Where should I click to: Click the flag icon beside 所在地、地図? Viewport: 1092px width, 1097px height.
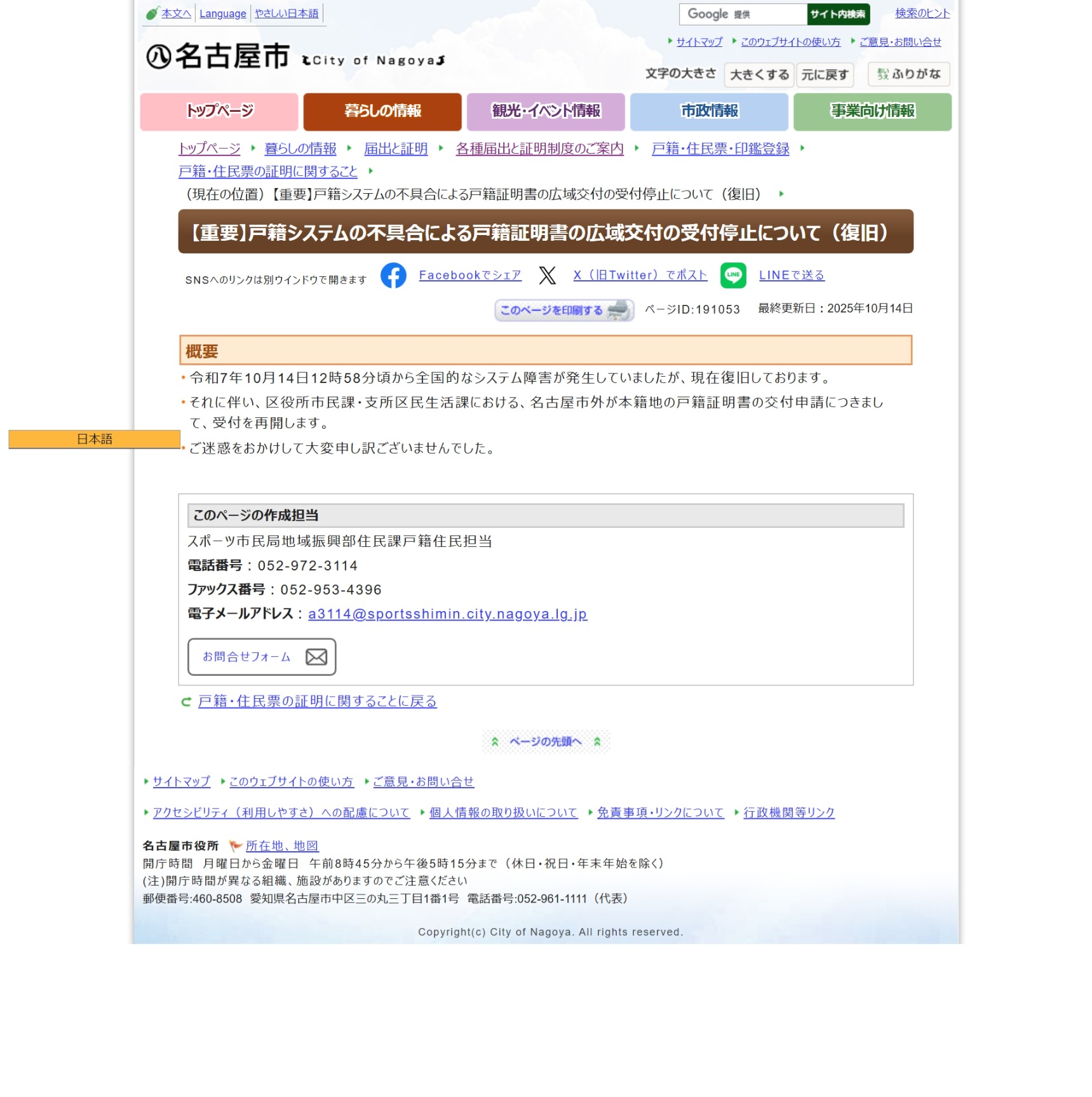(236, 845)
